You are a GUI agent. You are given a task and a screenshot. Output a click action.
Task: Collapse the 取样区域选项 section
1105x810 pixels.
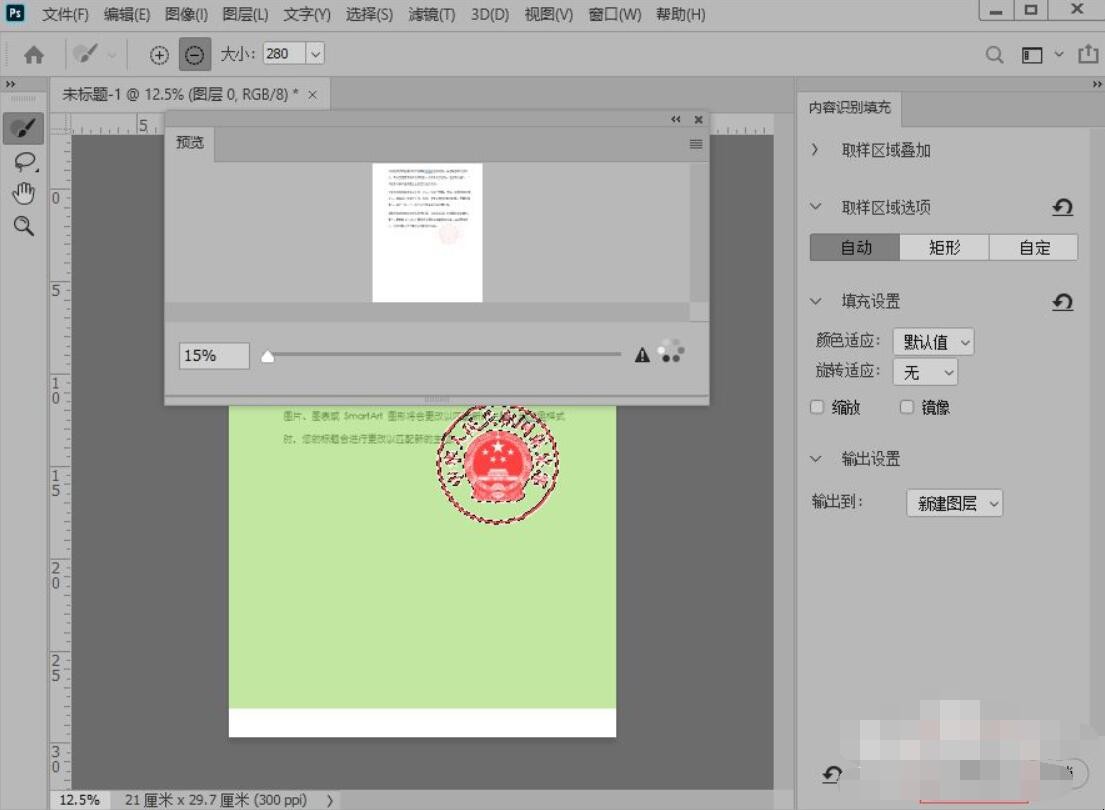tap(815, 207)
